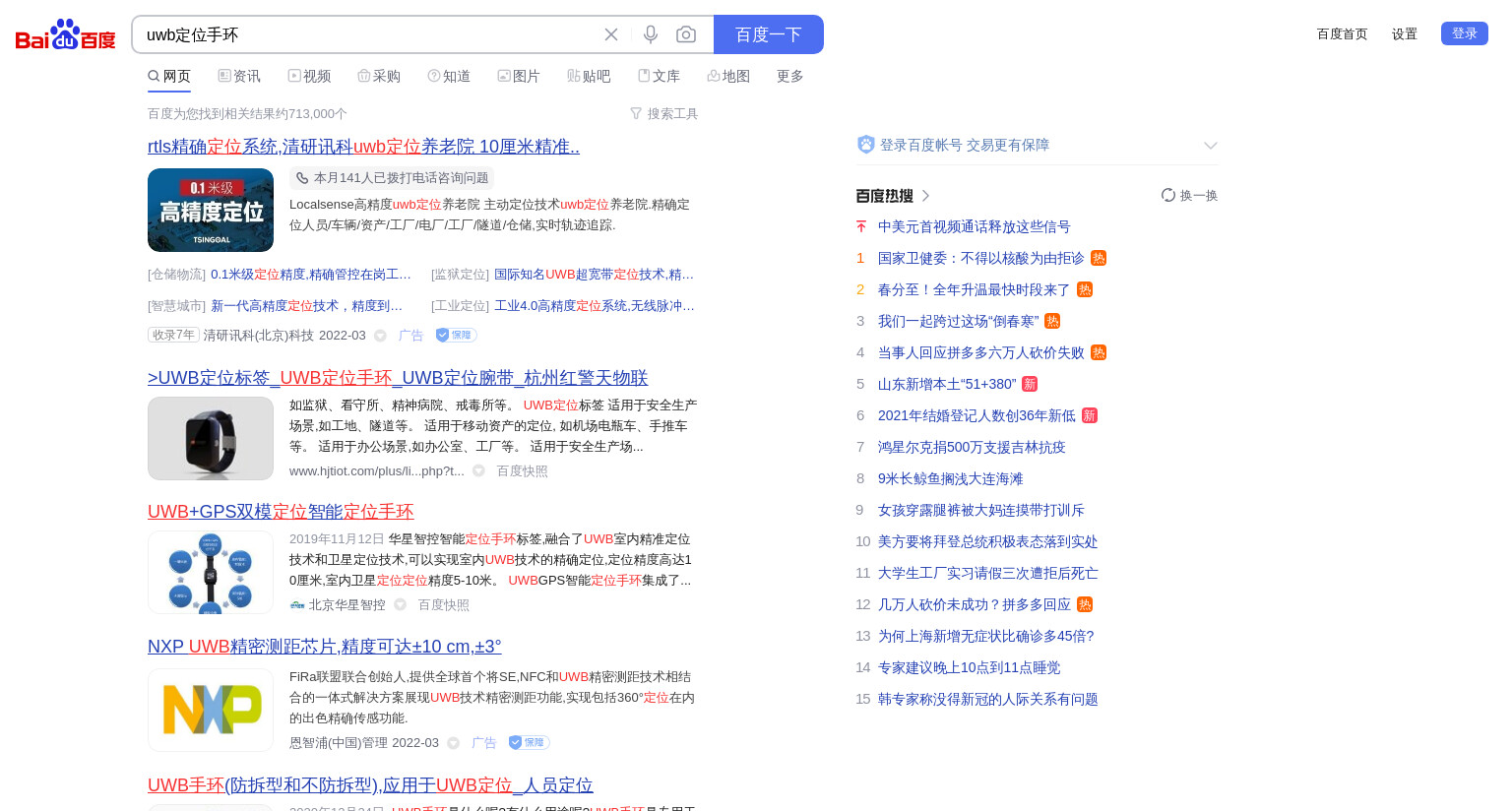Open hot topic 2021年结婚登记人数创36年新低

point(976,415)
